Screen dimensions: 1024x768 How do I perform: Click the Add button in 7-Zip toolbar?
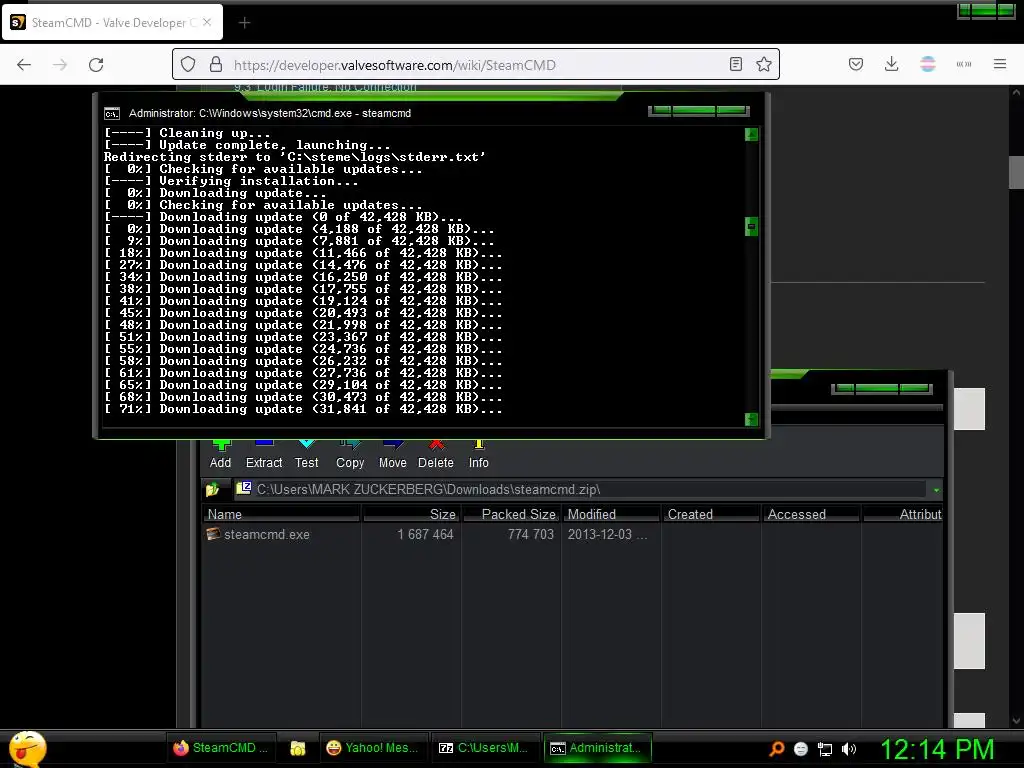(x=220, y=455)
